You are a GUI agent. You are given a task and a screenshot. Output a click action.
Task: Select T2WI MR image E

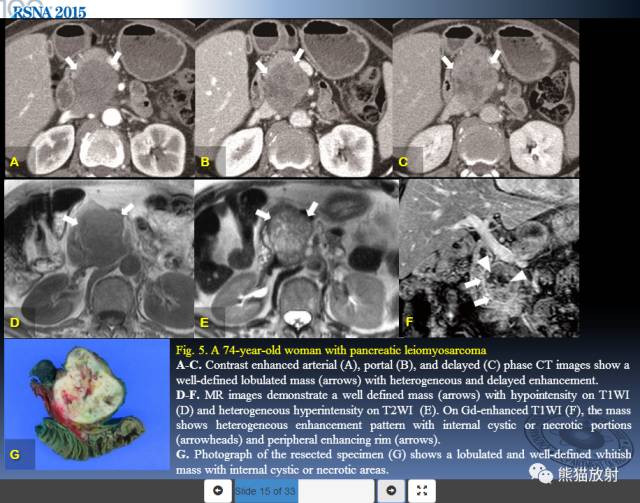(x=296, y=258)
